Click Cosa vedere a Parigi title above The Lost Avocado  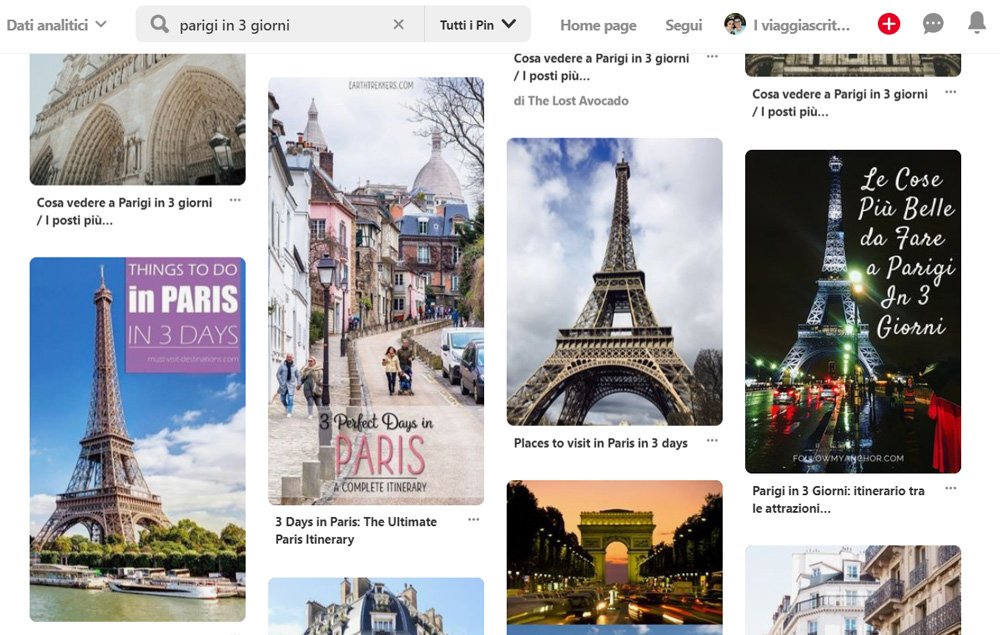coord(601,67)
